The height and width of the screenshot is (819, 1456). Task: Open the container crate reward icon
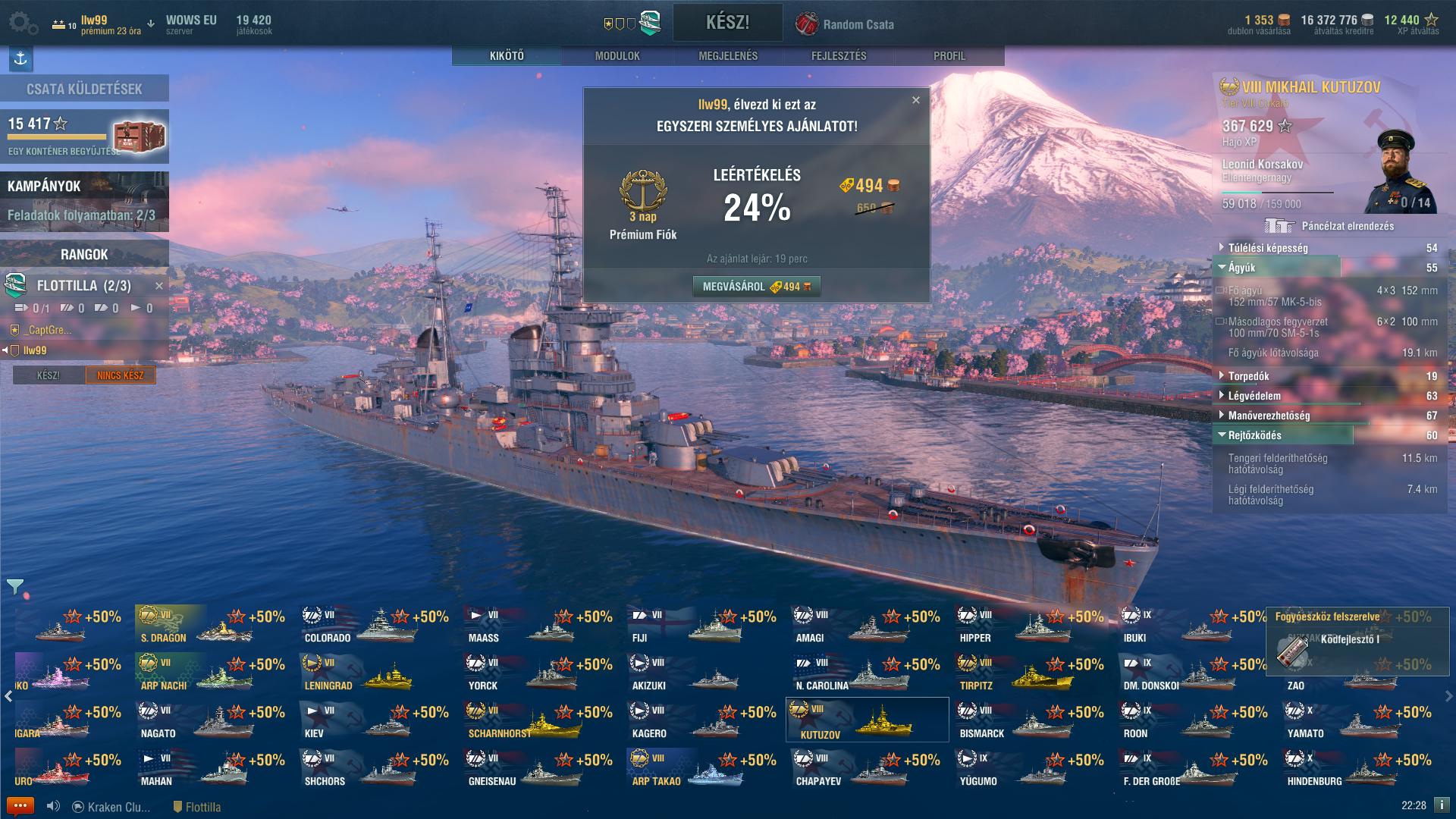139,136
